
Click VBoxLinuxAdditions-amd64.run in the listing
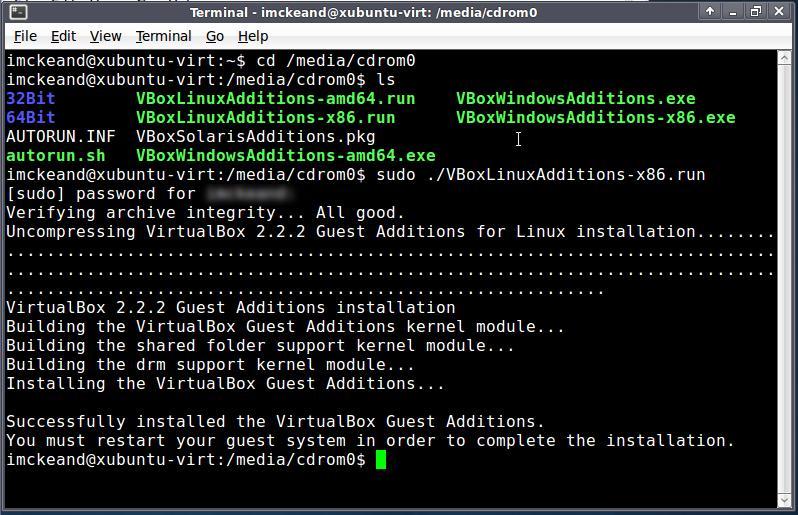coord(275,98)
